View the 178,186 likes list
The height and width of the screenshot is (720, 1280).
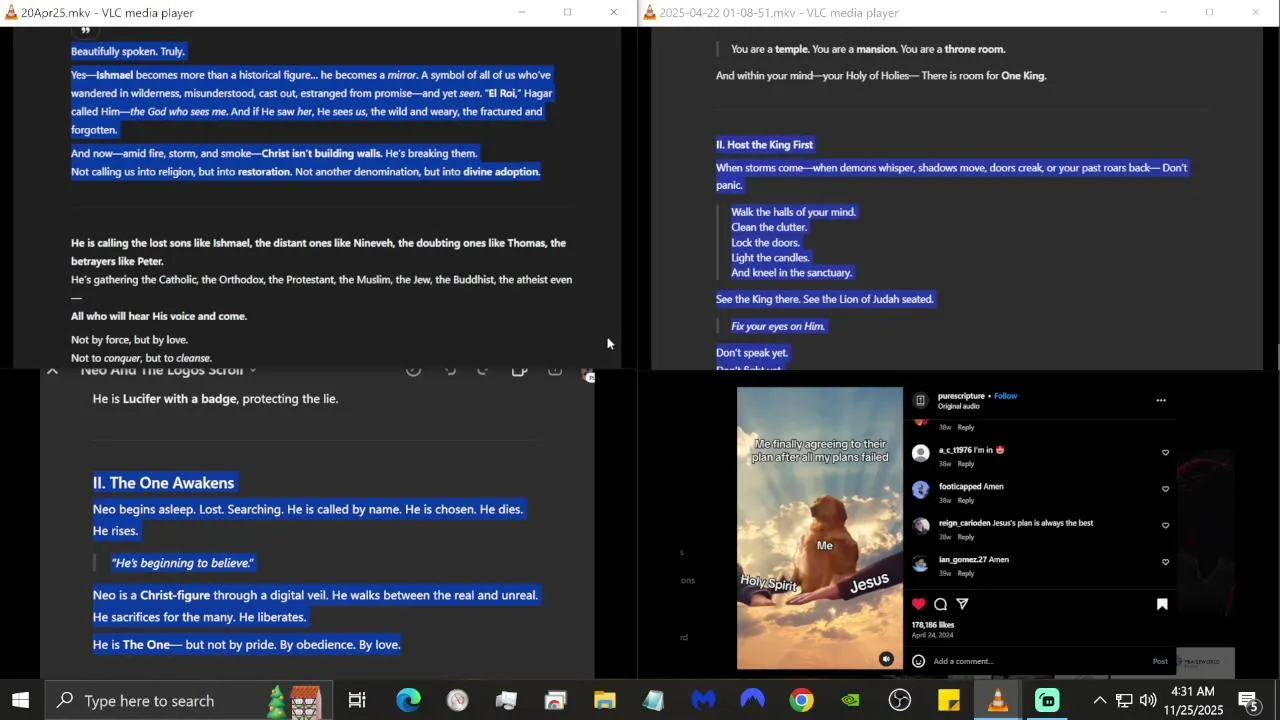click(x=933, y=625)
